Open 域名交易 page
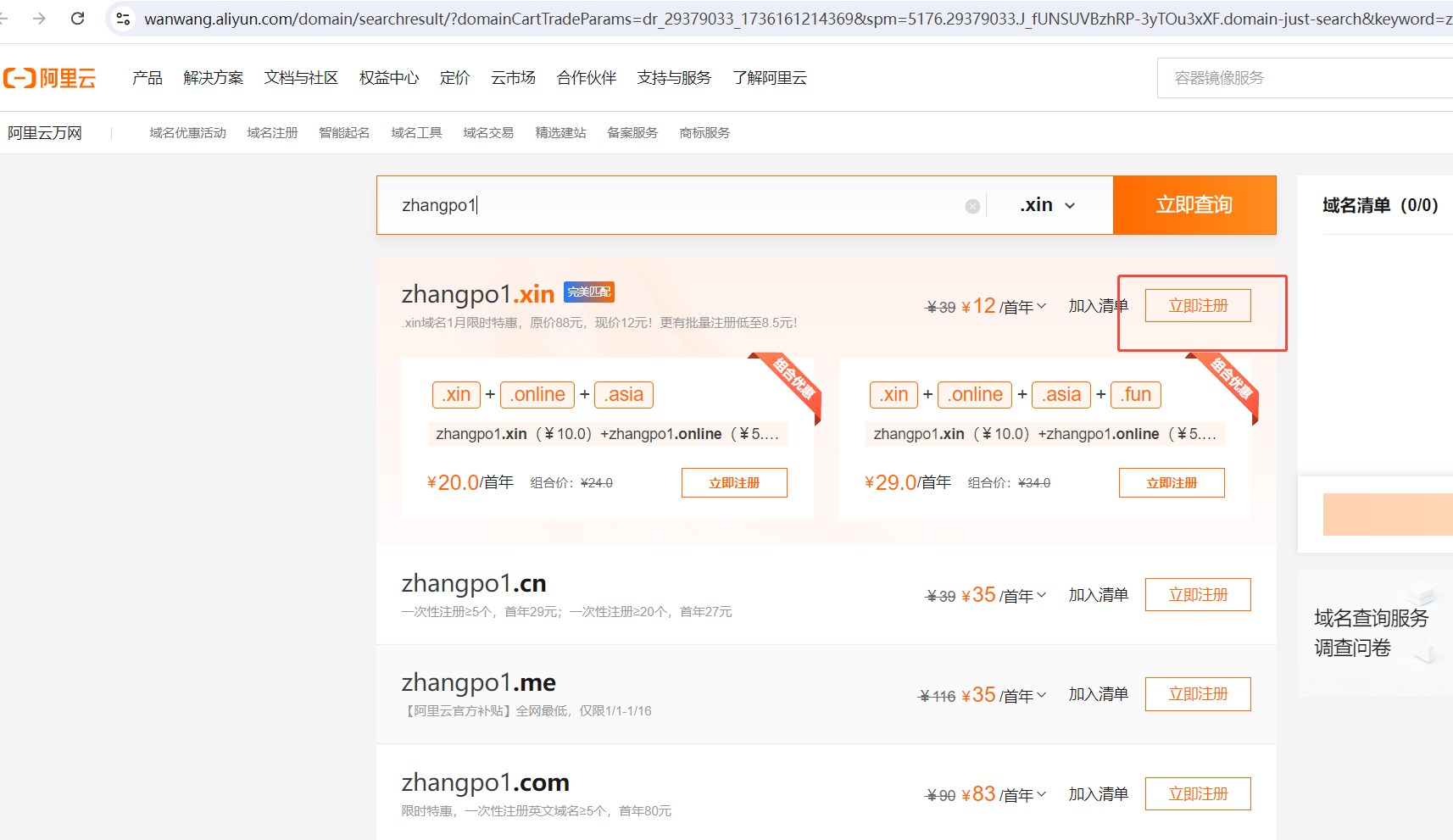Screen dimensions: 1453x840 [x=489, y=133]
